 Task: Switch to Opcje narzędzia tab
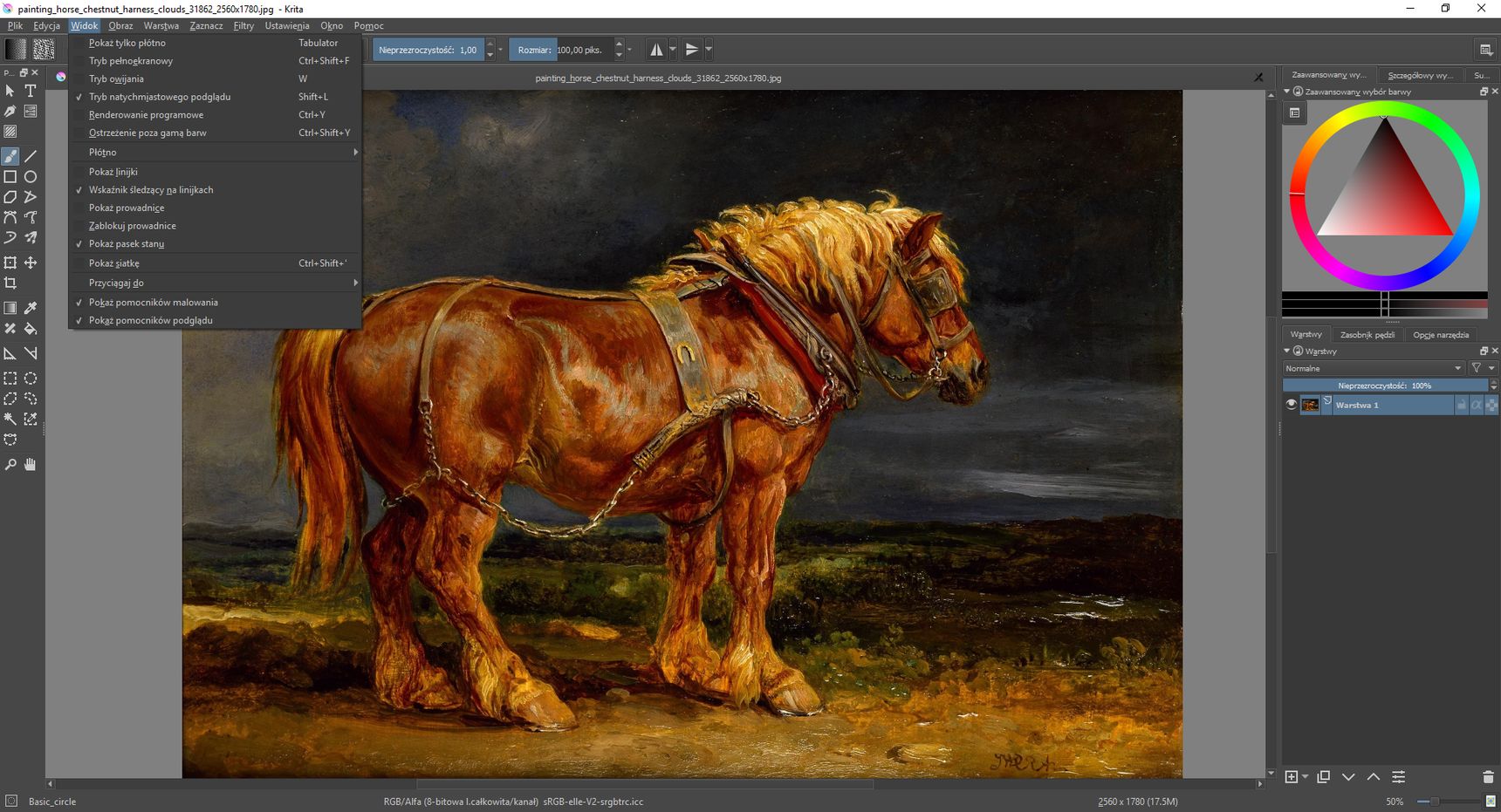[x=1441, y=335]
